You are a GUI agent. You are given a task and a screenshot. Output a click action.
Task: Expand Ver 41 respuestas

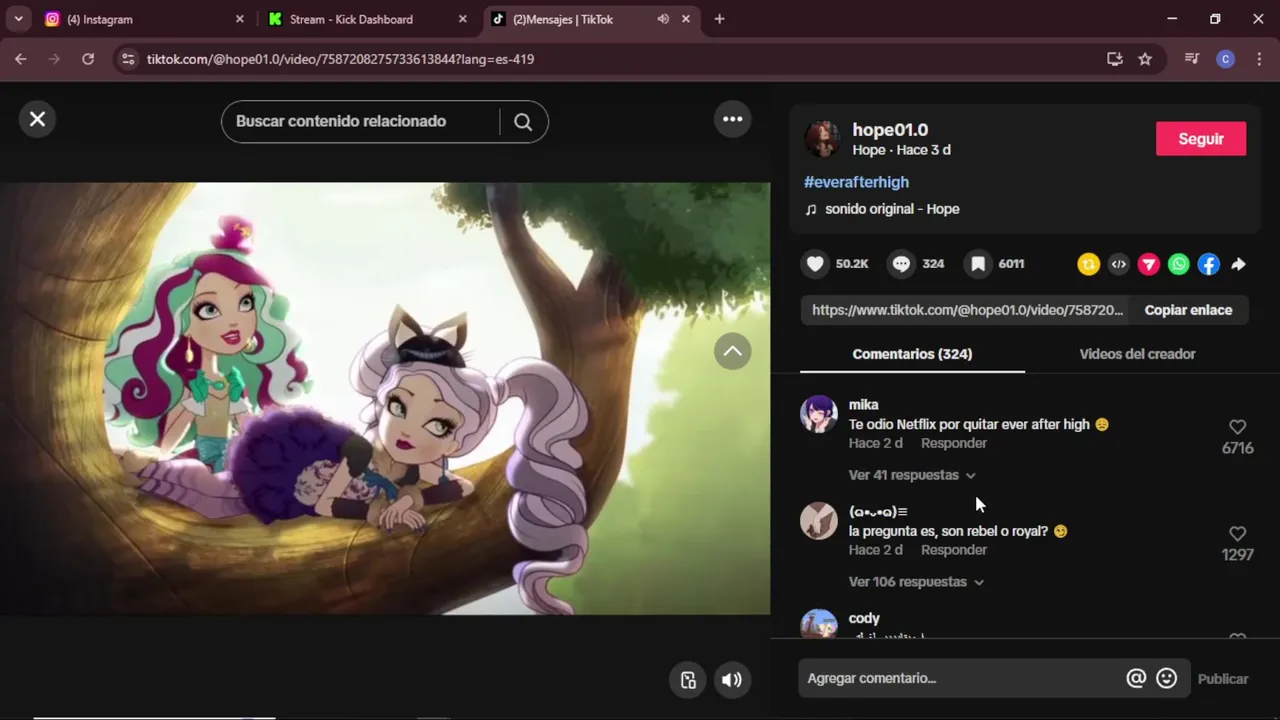tap(912, 475)
